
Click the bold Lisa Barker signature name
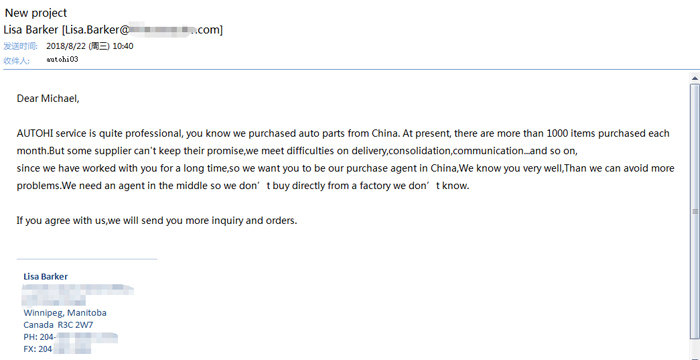pos(46,276)
